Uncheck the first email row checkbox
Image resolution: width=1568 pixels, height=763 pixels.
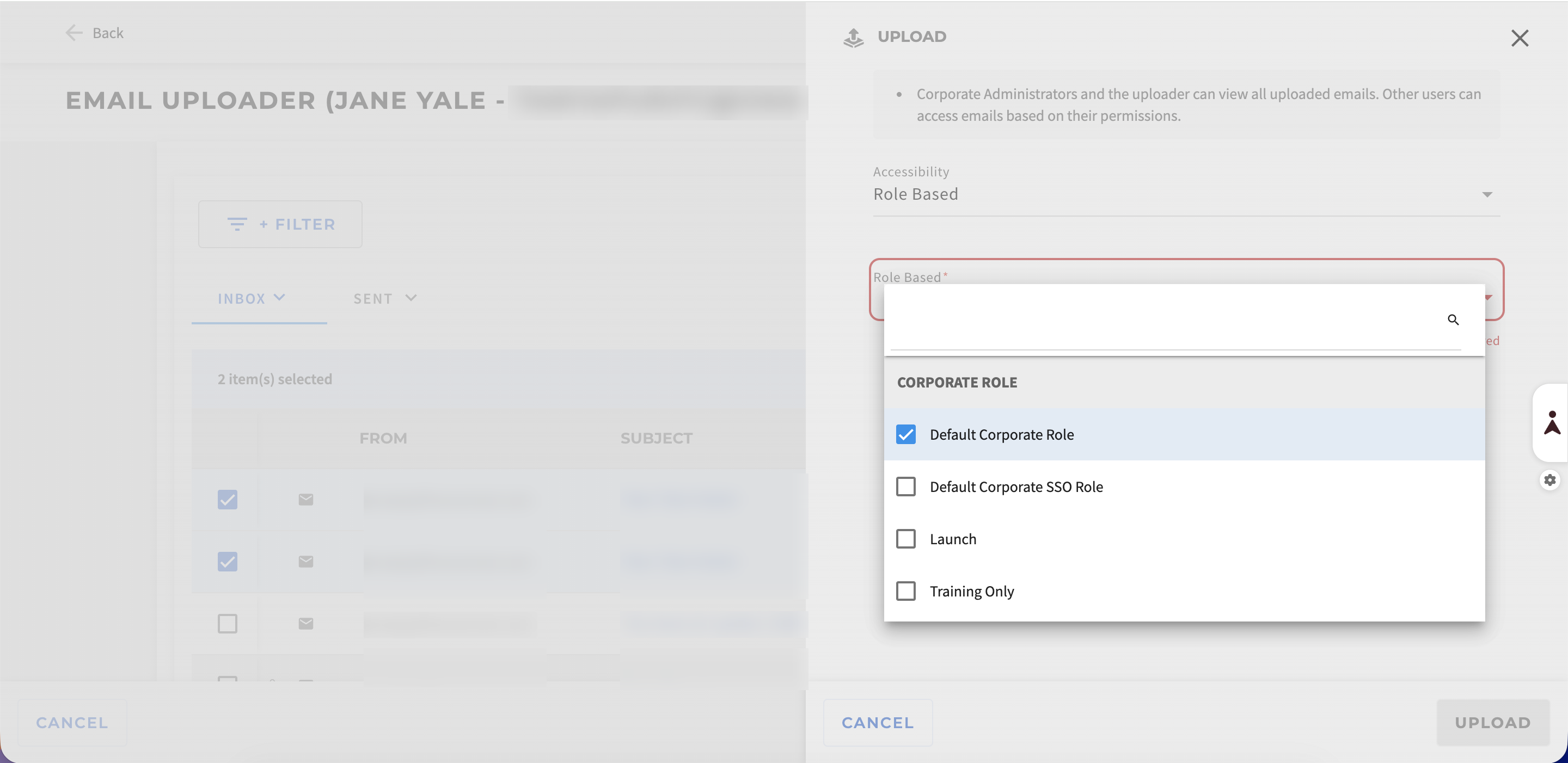coord(227,499)
